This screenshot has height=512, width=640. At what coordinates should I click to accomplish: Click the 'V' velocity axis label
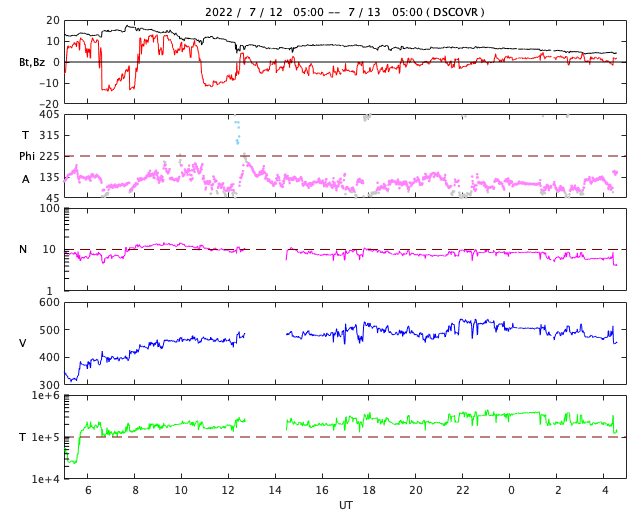[23, 343]
